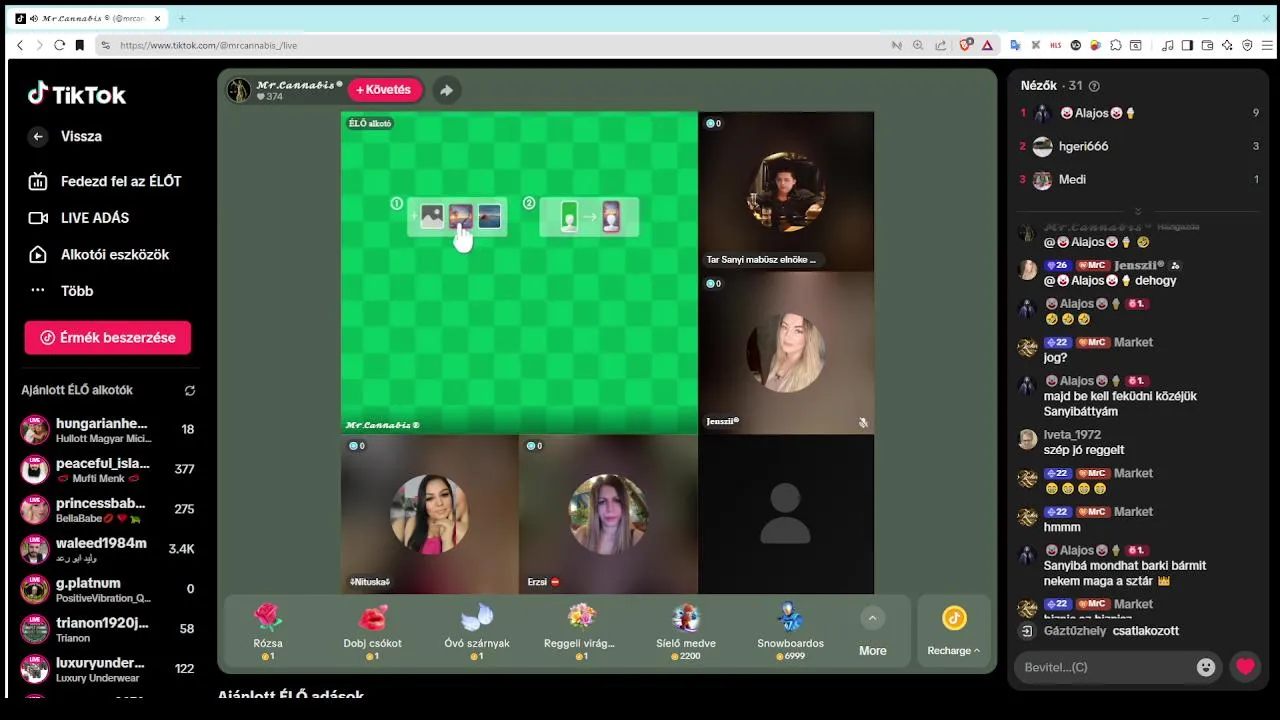The image size is (1280, 720).
Task: Click Jenszii's muted microphone icon
Action: [x=863, y=423]
